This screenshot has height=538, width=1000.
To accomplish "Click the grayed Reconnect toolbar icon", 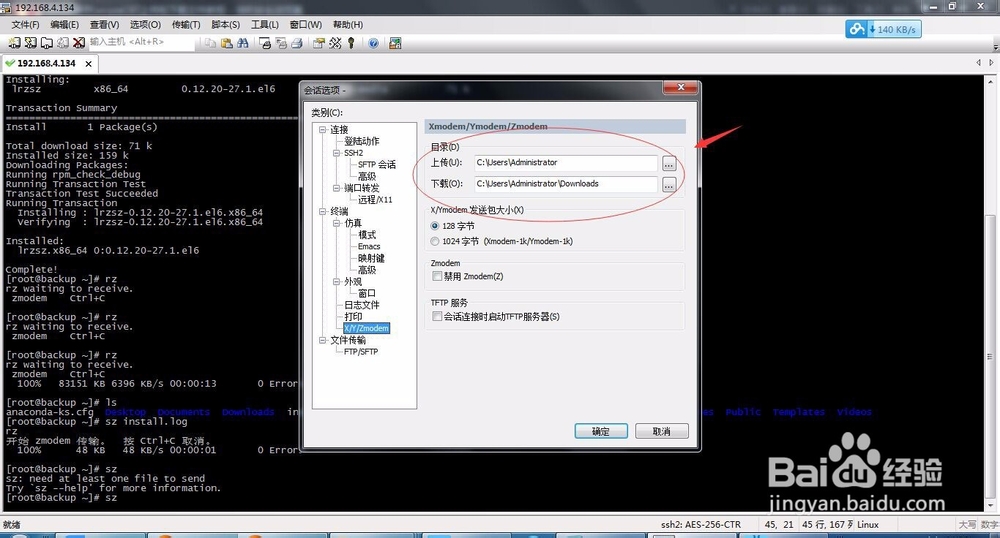I will [x=62, y=43].
